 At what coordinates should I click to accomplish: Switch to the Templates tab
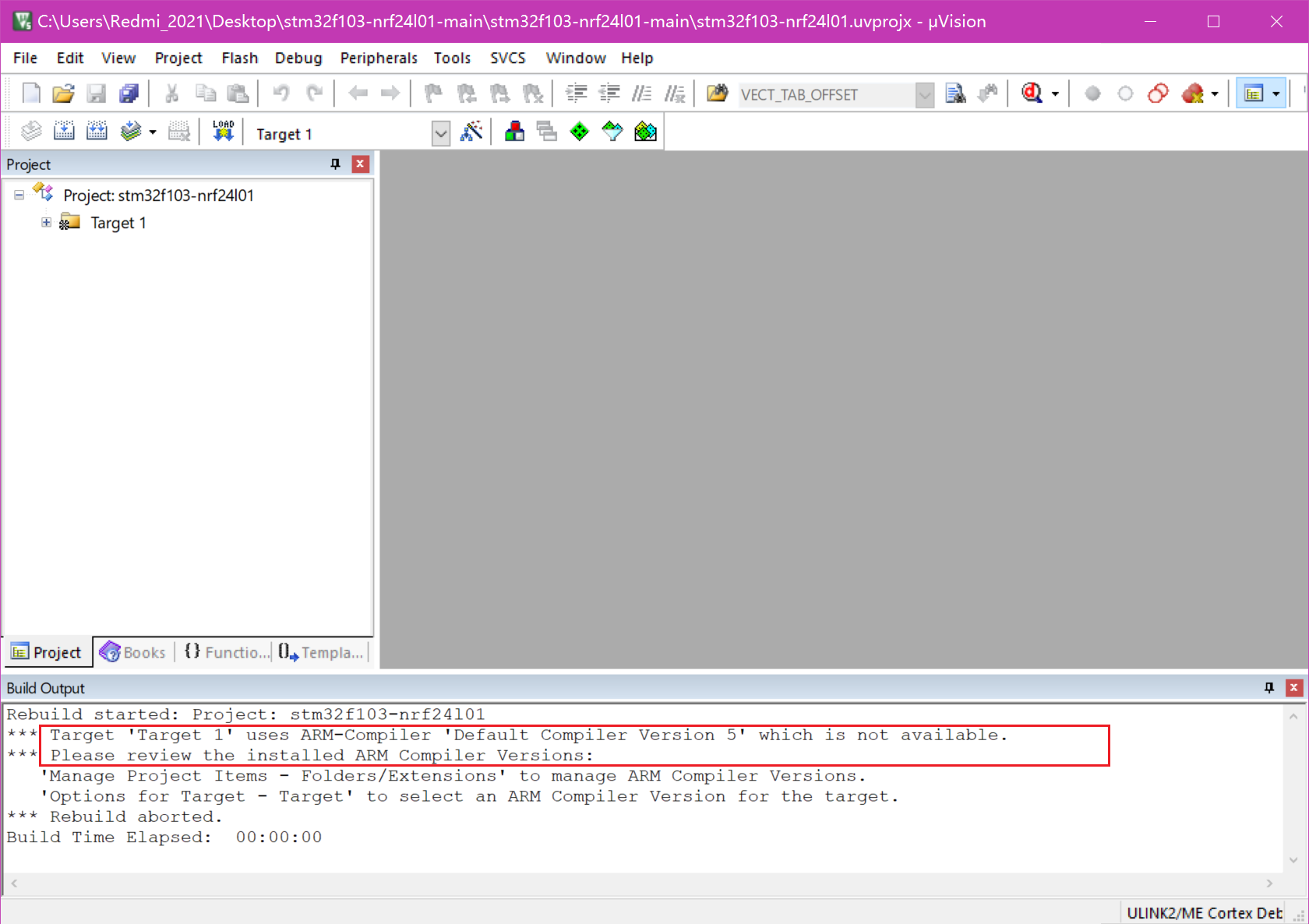coord(320,652)
